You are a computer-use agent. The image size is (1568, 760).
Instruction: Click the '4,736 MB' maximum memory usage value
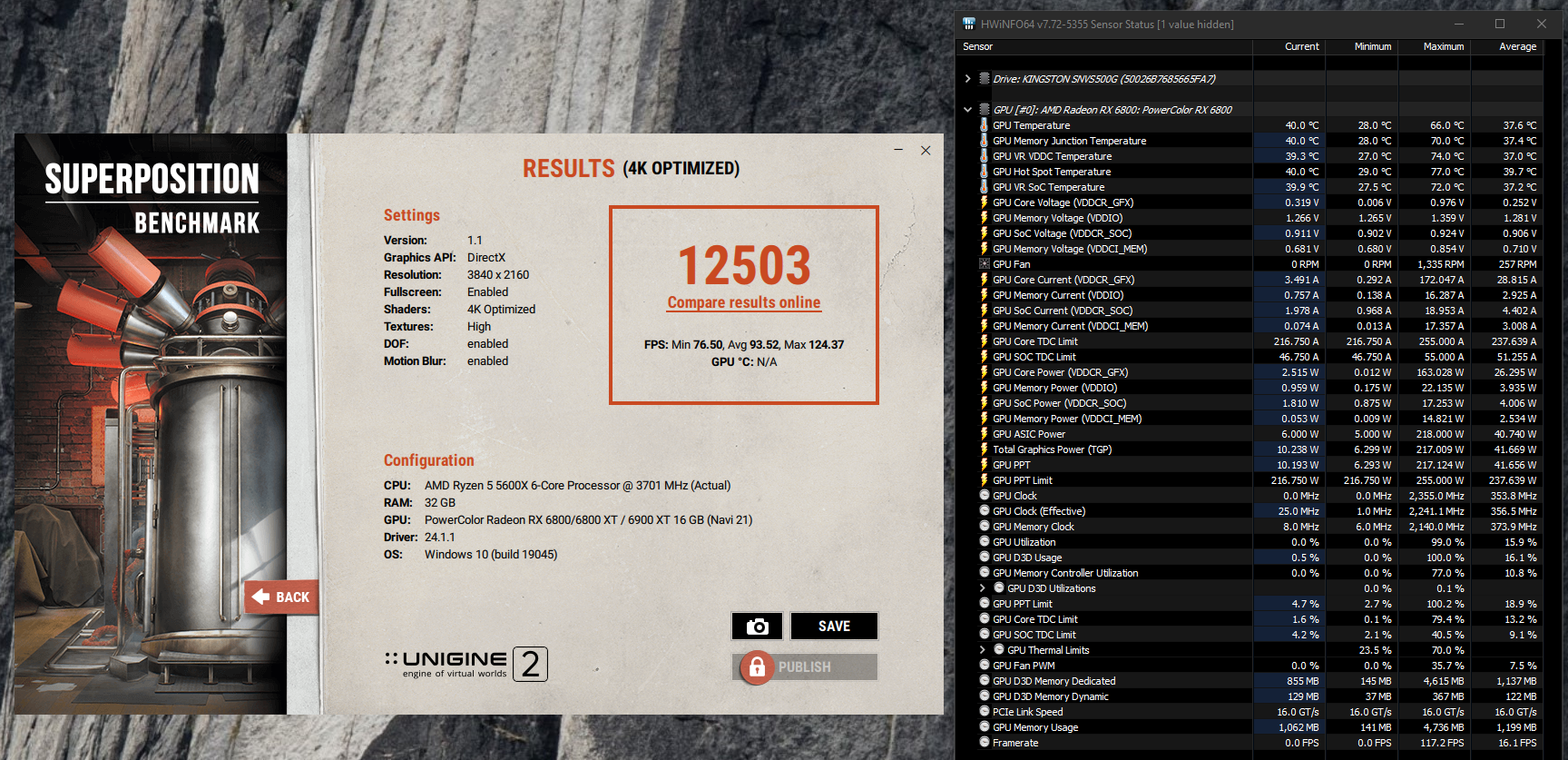[1444, 727]
